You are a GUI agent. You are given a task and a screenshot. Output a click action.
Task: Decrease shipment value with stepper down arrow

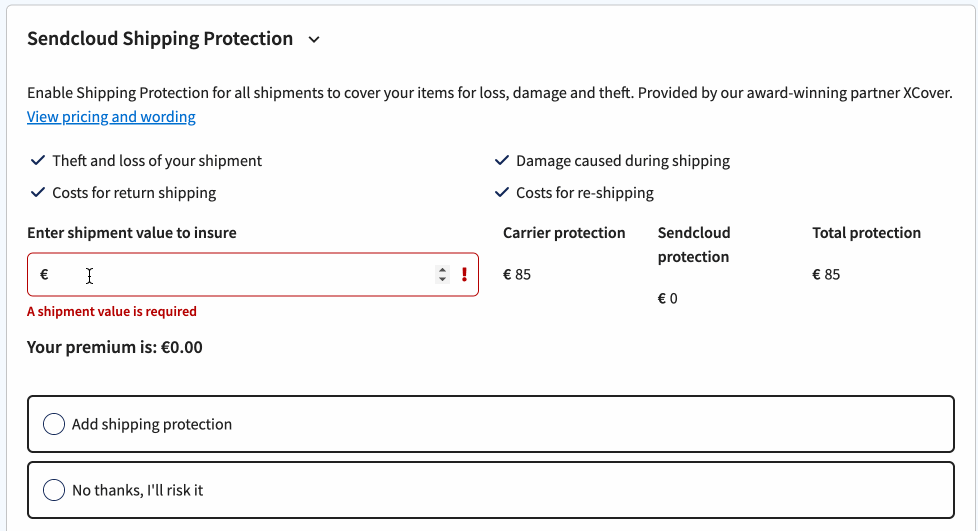[442, 279]
